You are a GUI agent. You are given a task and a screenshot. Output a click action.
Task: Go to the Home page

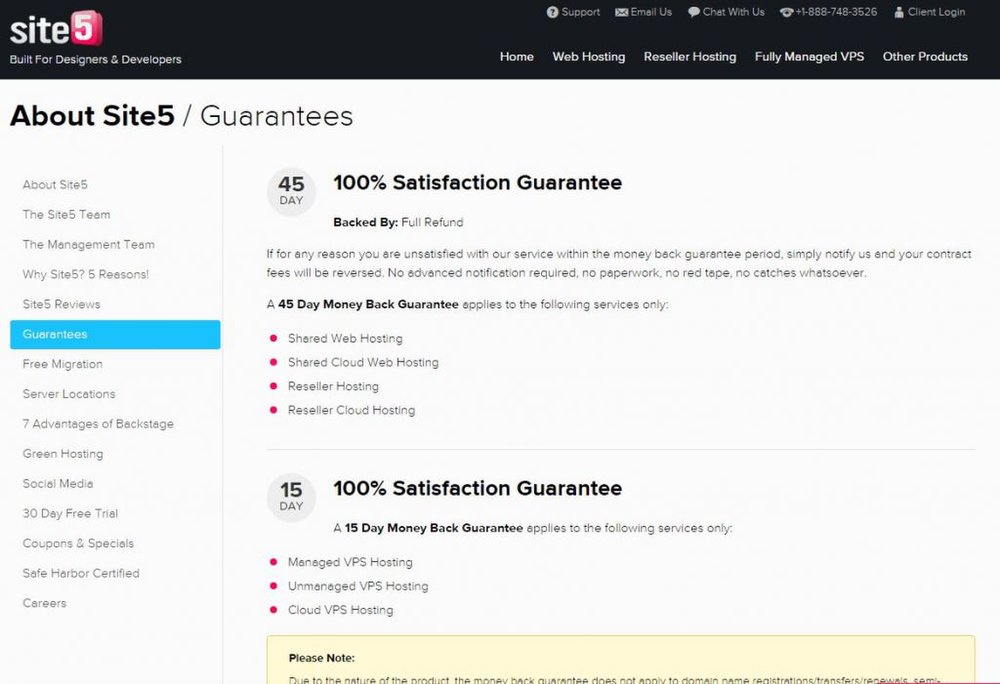click(x=517, y=57)
